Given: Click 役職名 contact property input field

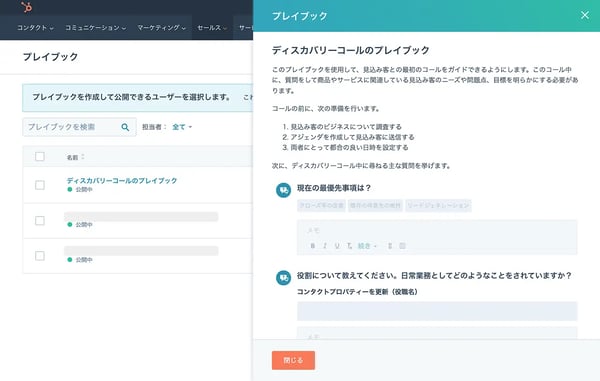Looking at the screenshot, I should pos(437,311).
